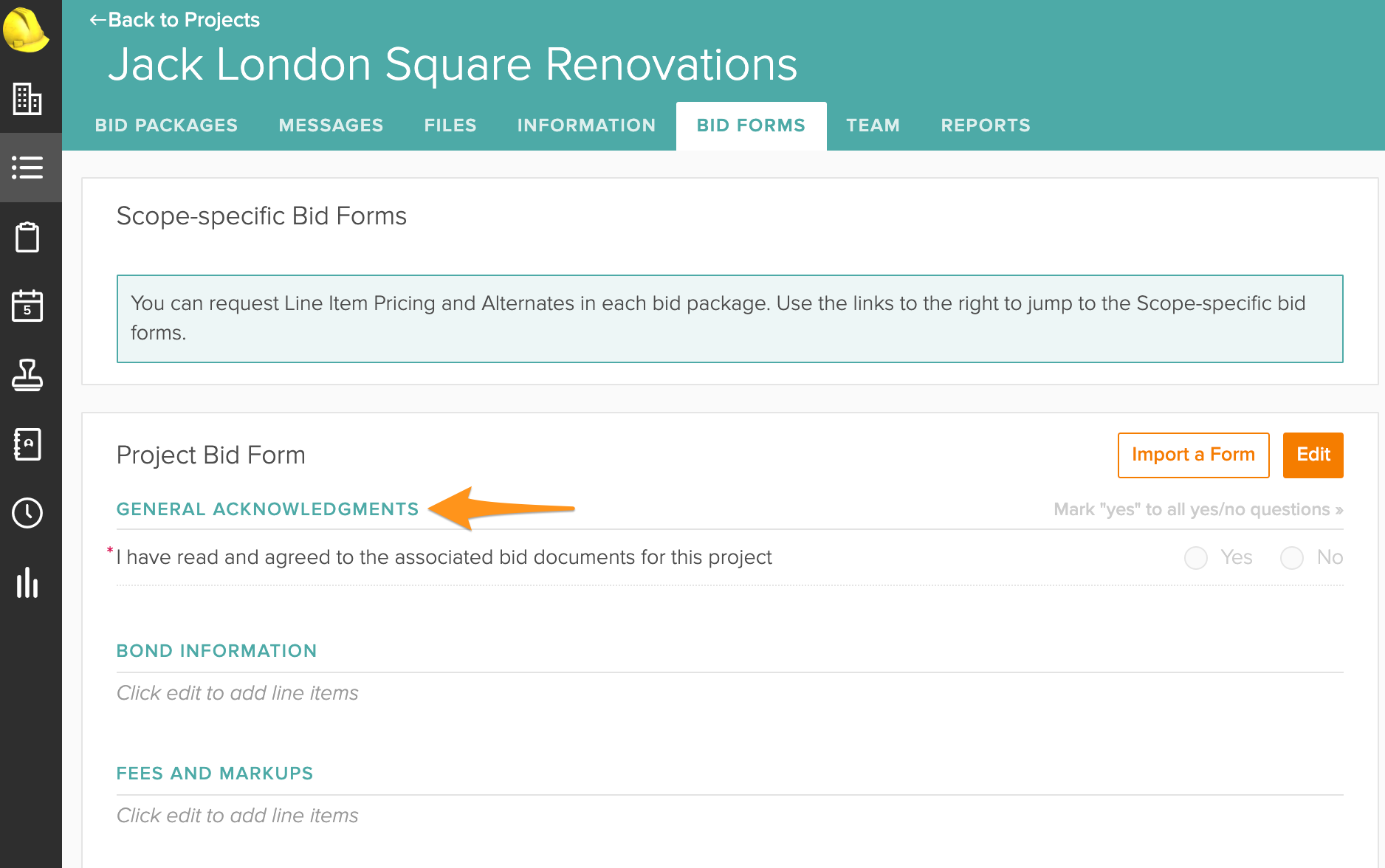Open the Messages tab

click(331, 125)
